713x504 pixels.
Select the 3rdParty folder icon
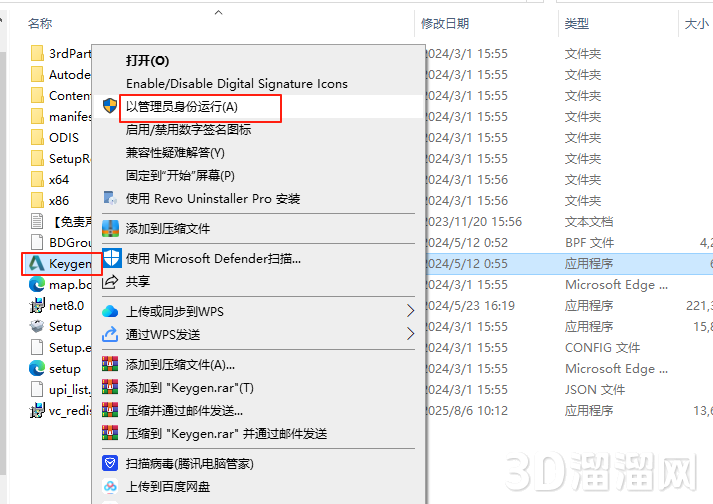click(37, 53)
